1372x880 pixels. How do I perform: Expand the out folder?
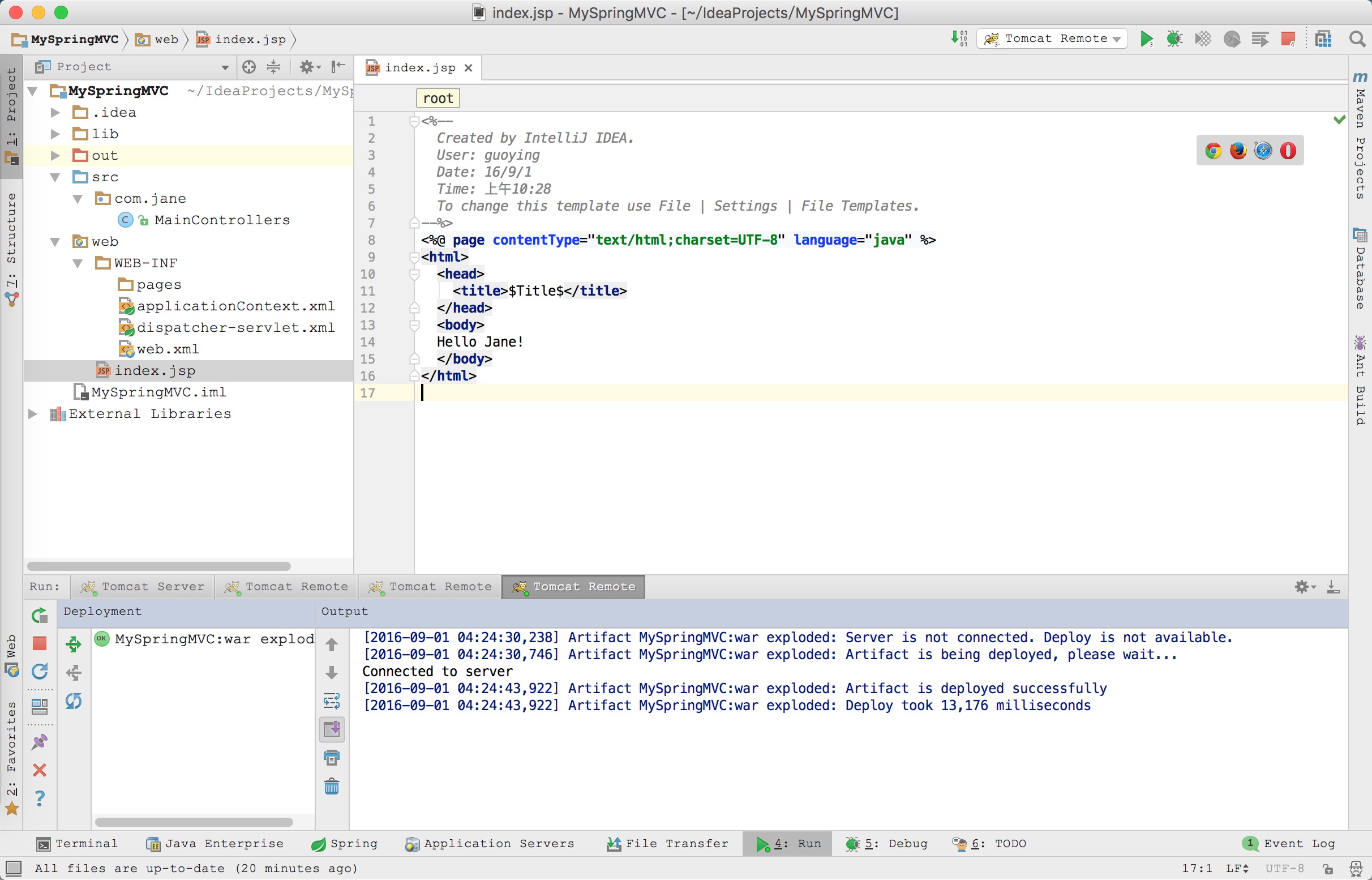pos(55,155)
